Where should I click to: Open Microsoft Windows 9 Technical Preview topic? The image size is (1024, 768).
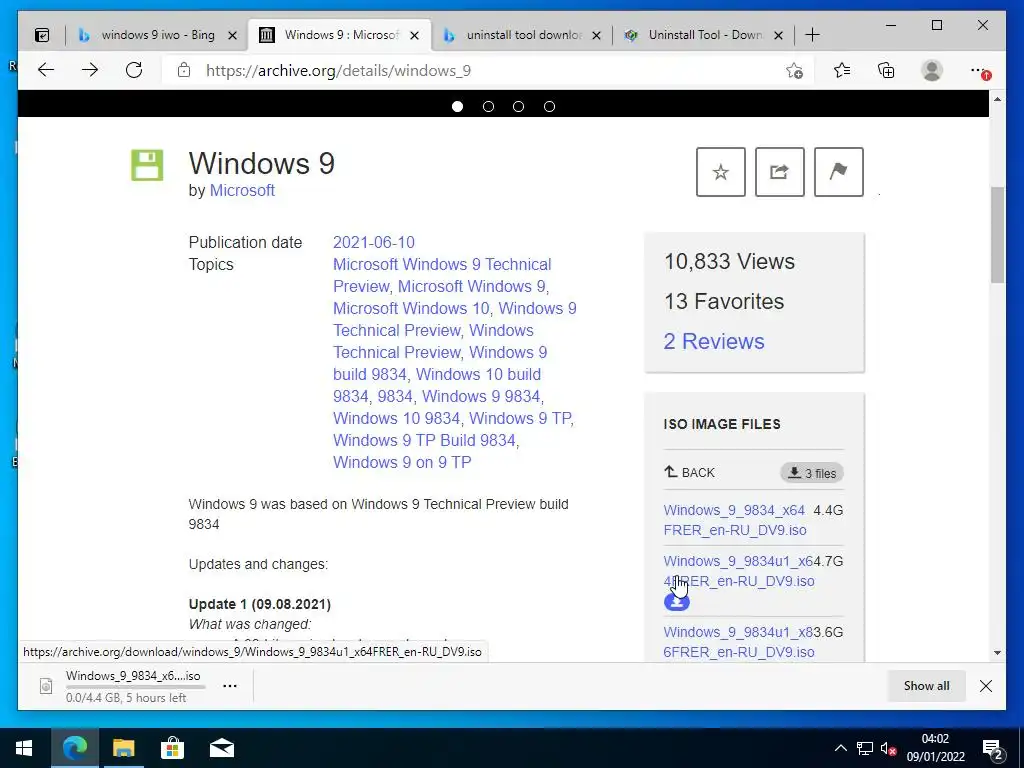click(442, 275)
